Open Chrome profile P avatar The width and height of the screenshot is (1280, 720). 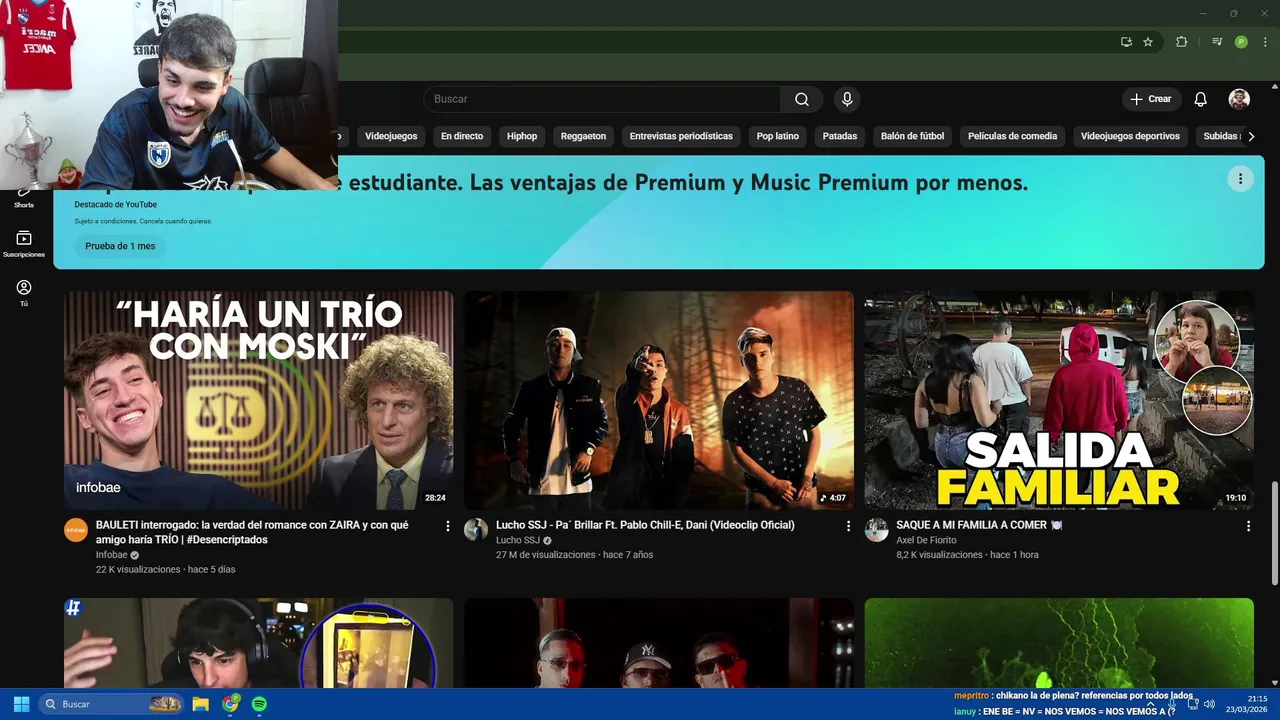point(1241,42)
